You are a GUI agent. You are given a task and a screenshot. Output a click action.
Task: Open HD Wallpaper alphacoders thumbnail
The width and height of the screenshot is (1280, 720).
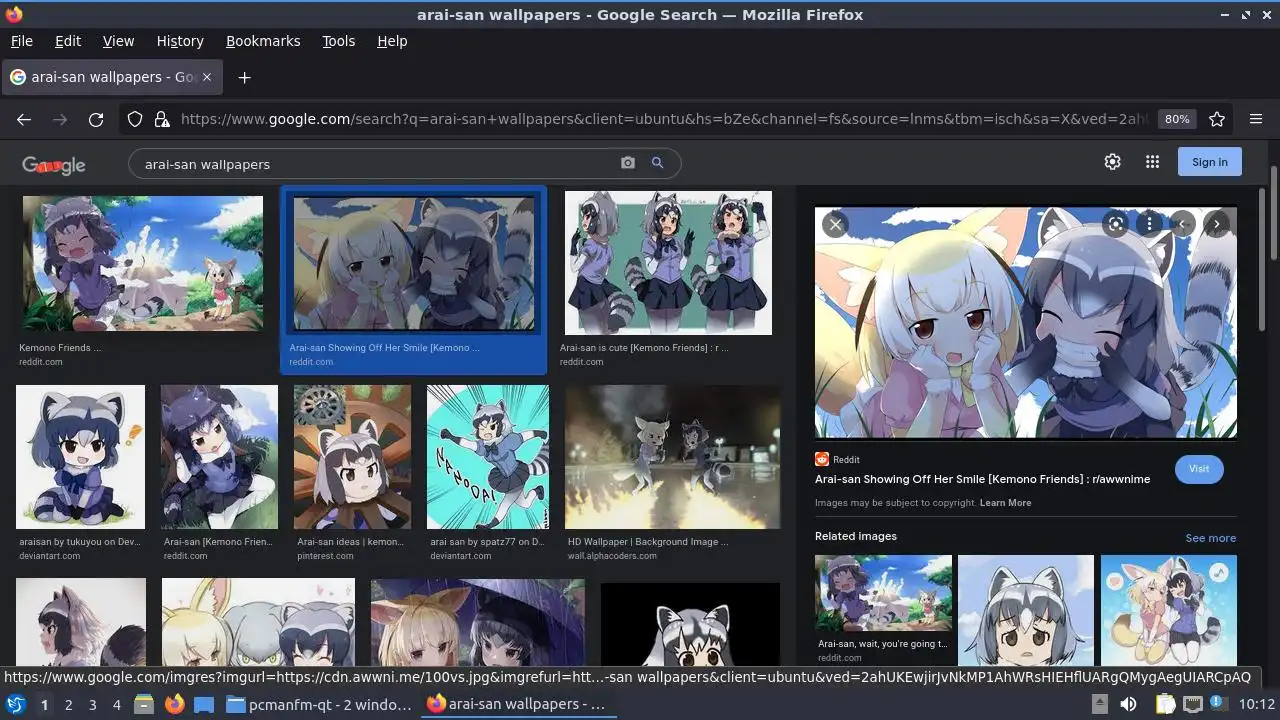pyautogui.click(x=672, y=457)
